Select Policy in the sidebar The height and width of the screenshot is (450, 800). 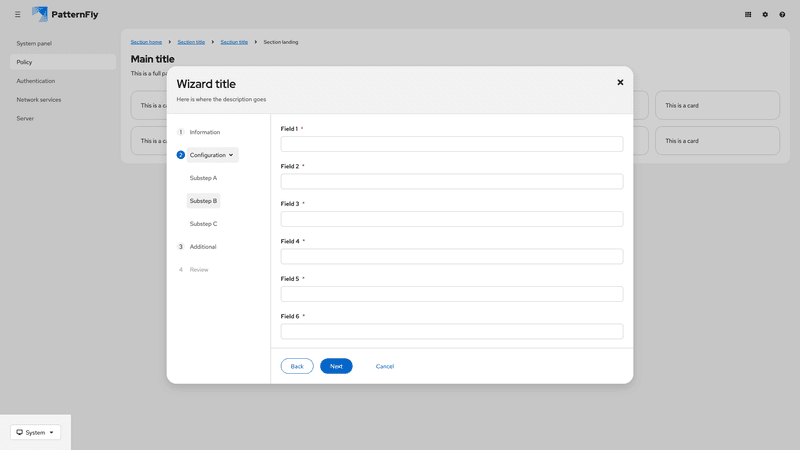(x=63, y=62)
